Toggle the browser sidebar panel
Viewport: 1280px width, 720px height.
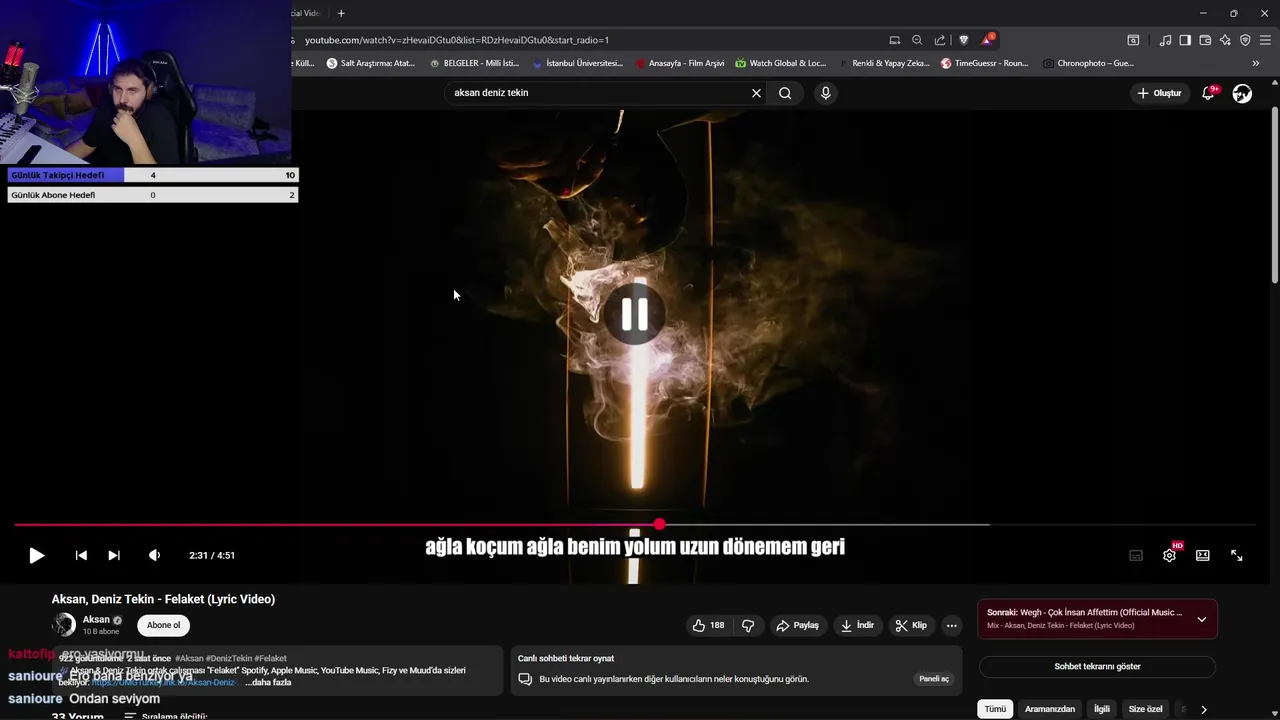pos(1185,40)
